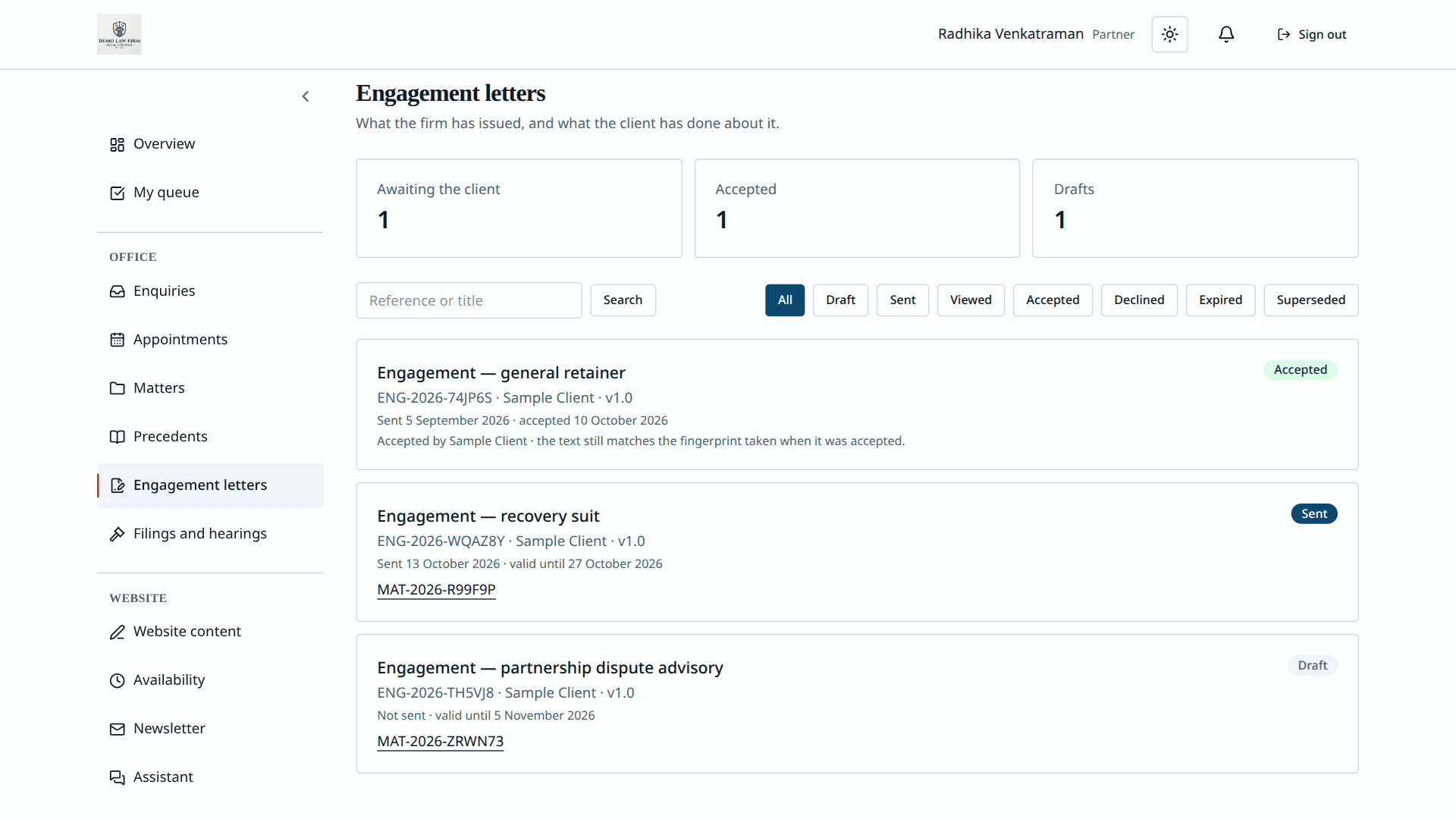Click the Website content pencil icon
Viewport: 1456px width, 819px height.
tap(117, 632)
